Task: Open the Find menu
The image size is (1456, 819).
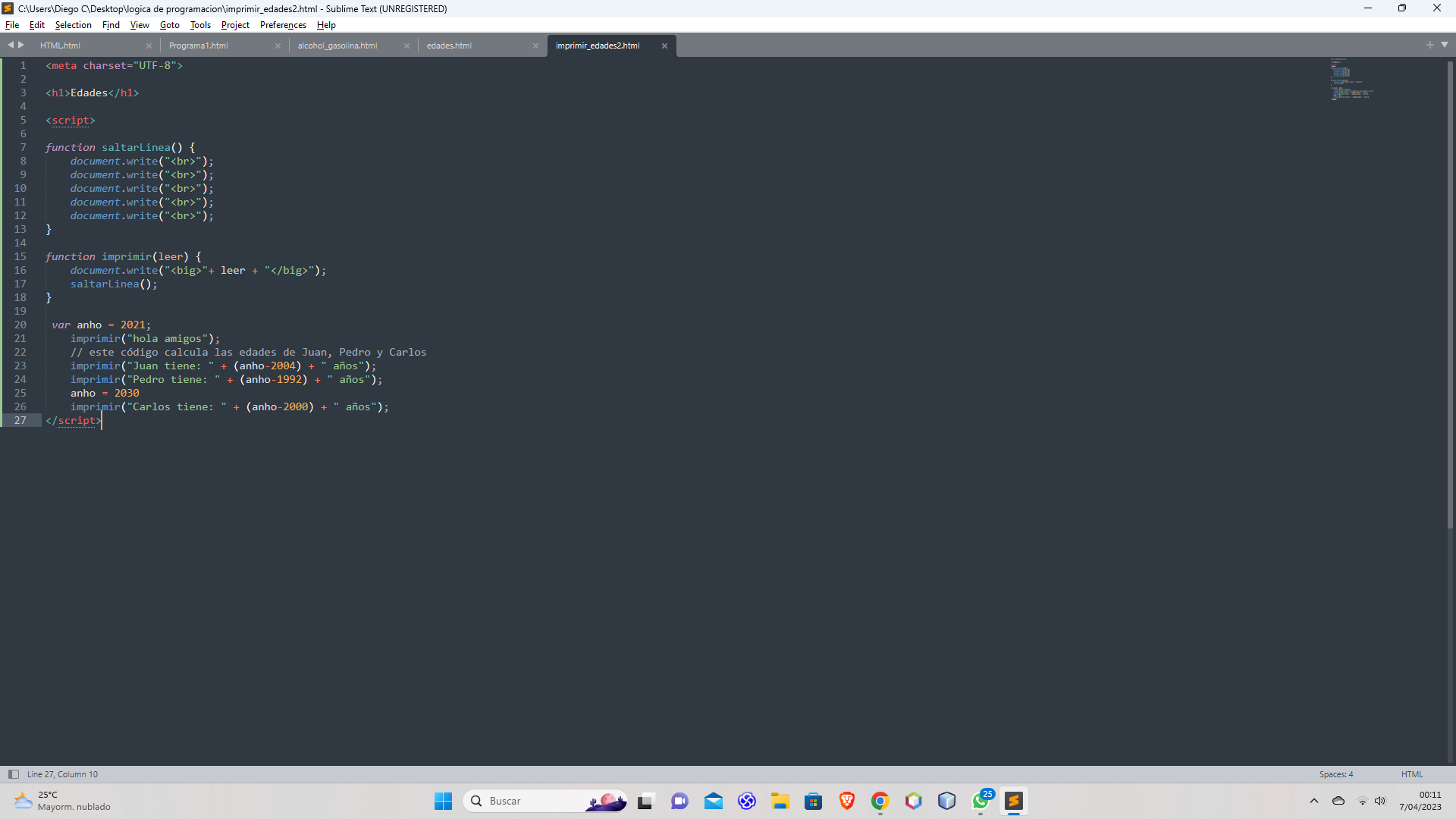Action: (111, 25)
